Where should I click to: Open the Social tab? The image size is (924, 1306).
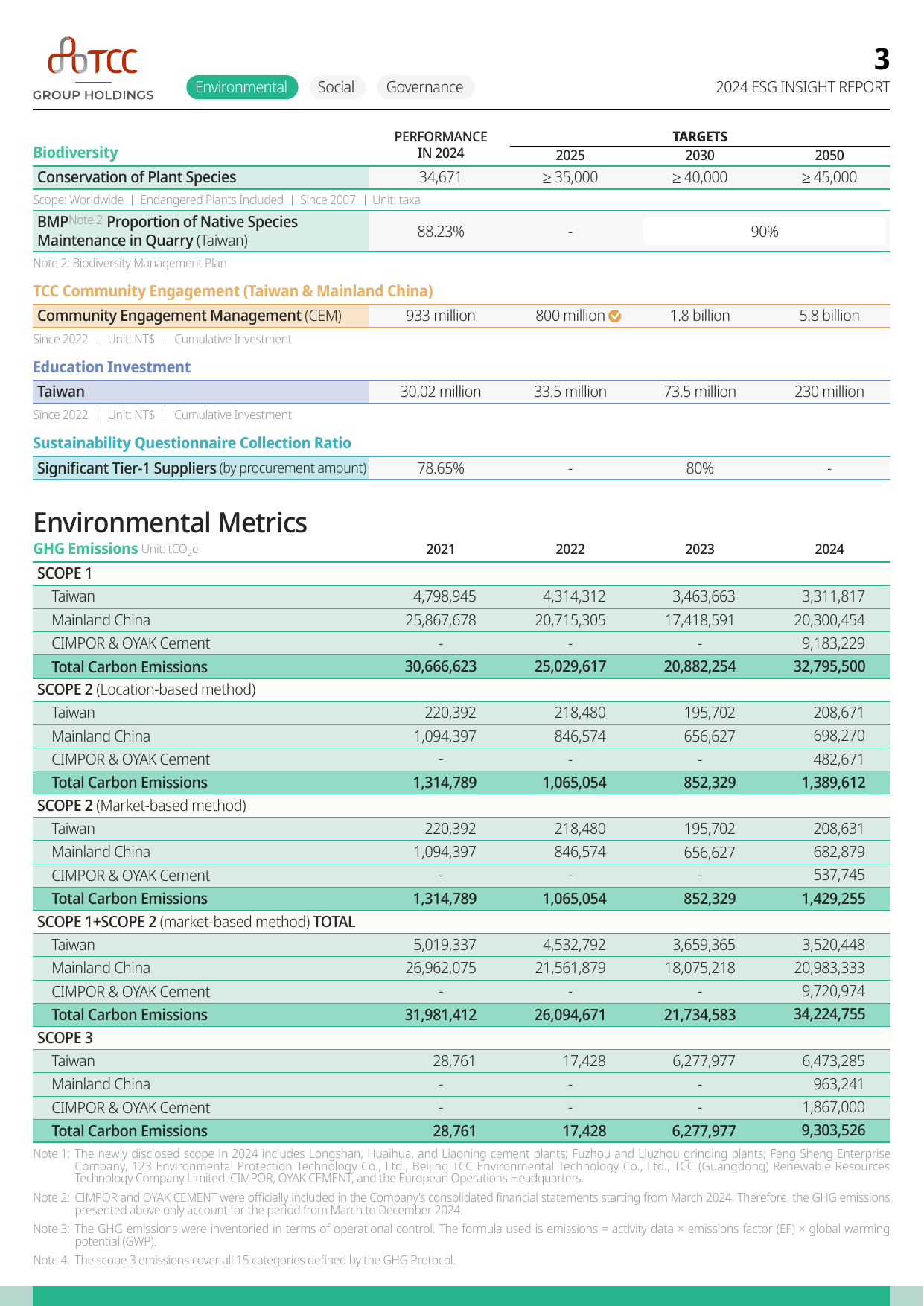pyautogui.click(x=336, y=87)
